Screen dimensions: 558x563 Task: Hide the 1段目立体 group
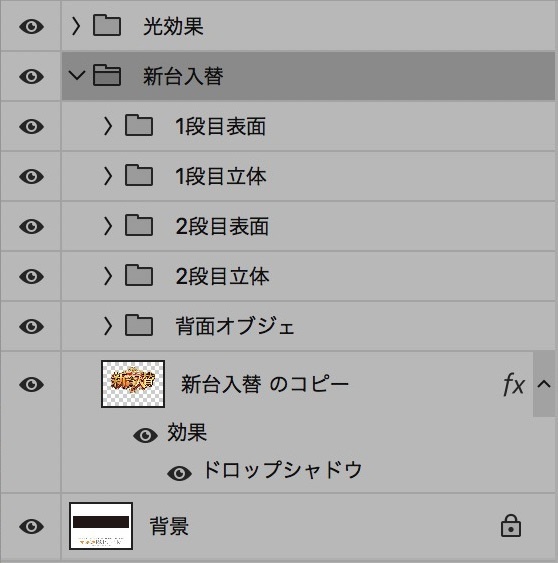click(x=31, y=176)
